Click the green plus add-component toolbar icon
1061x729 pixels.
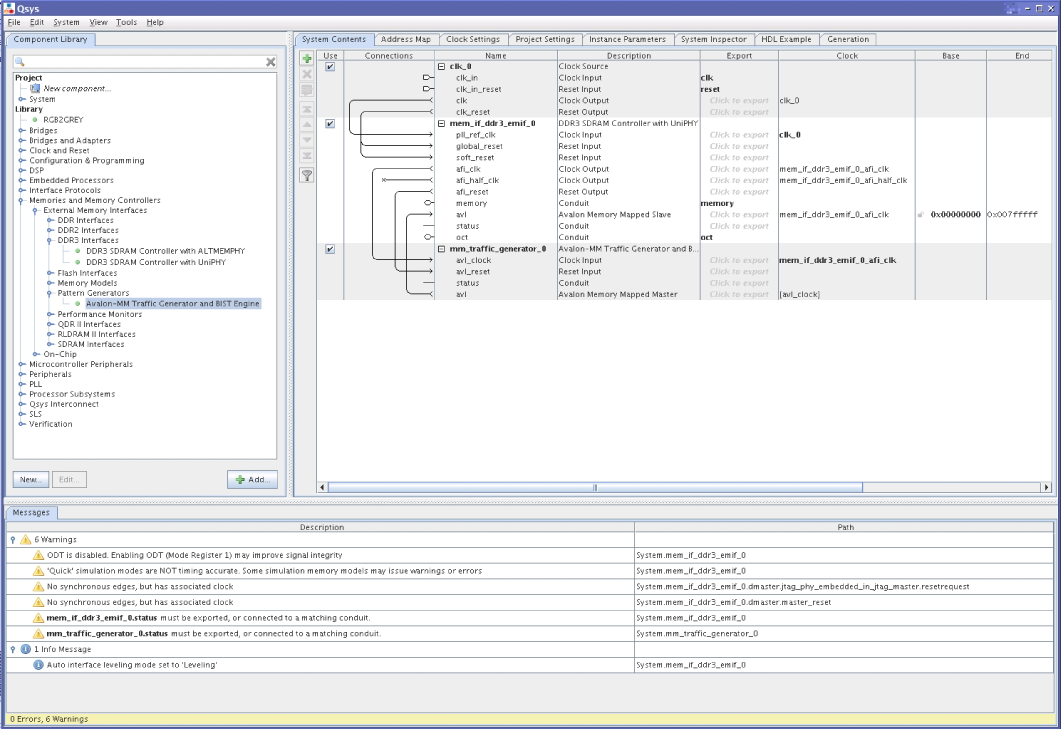pyautogui.click(x=307, y=60)
